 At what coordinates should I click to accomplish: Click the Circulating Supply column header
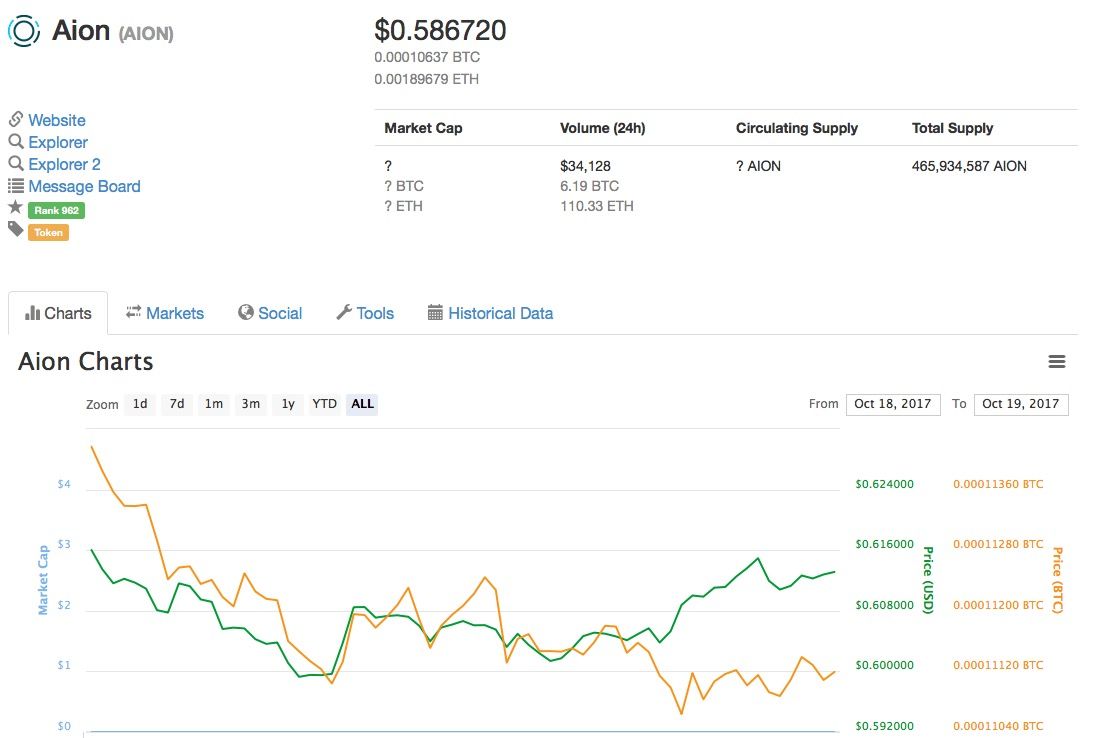(x=797, y=128)
